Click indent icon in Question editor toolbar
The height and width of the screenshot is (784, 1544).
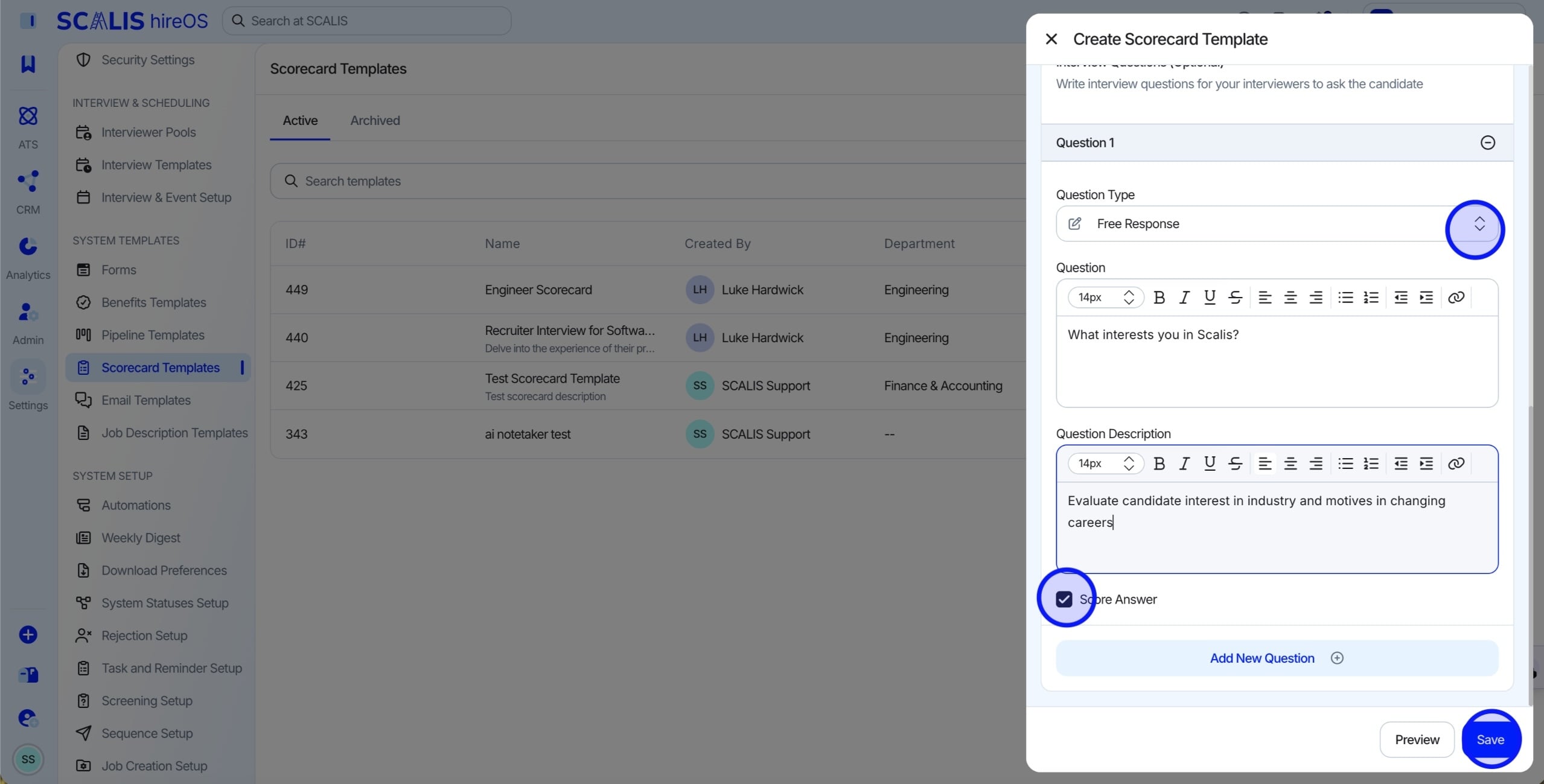pos(1426,297)
